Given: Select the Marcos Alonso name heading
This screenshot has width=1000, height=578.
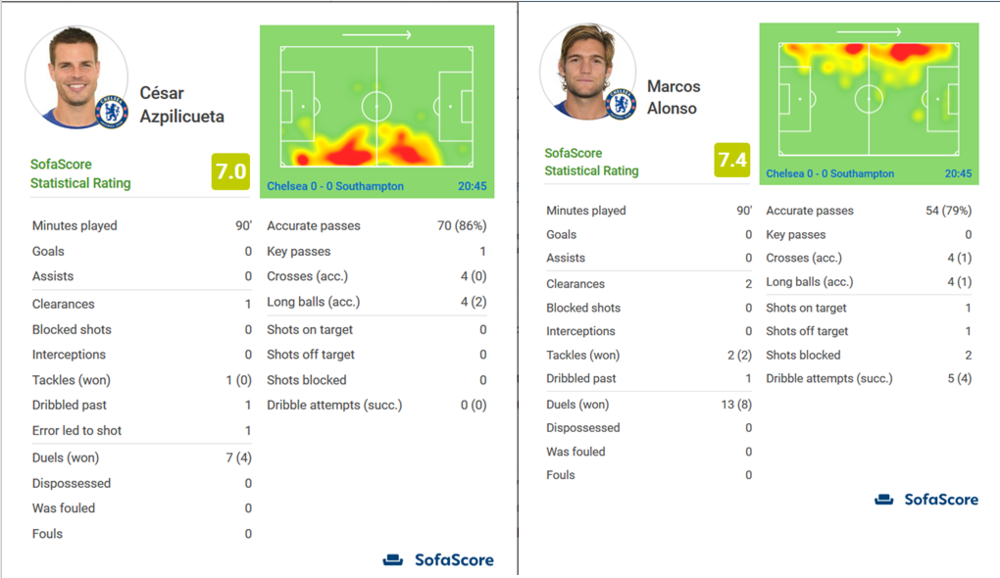Looking at the screenshot, I should [x=673, y=97].
